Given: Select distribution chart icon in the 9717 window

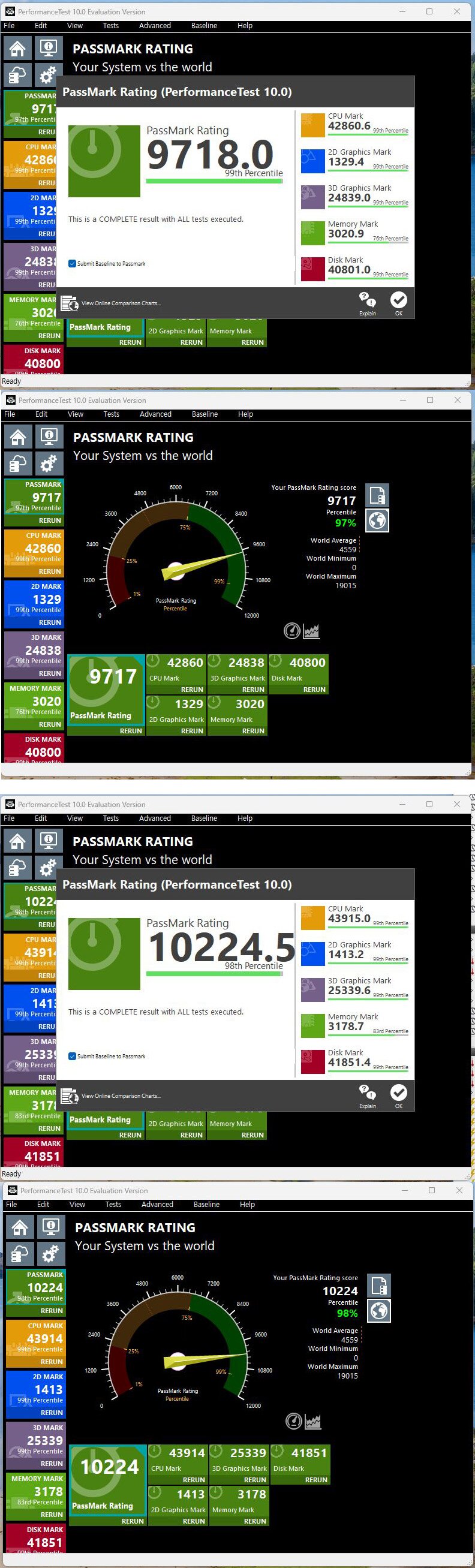Looking at the screenshot, I should 311,631.
